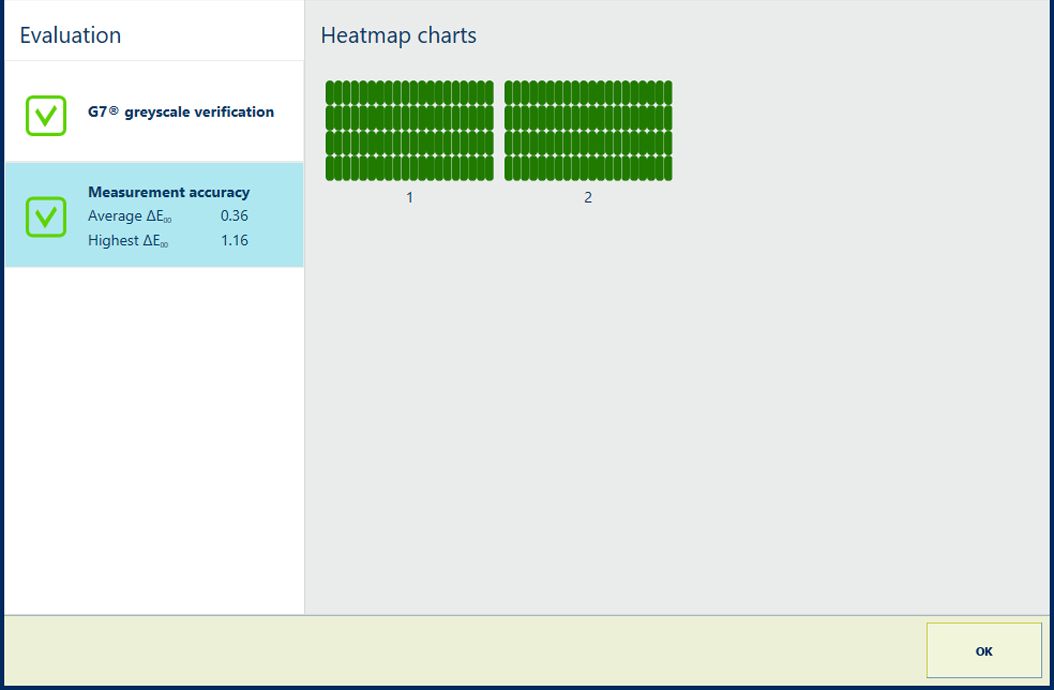Screen dimensions: 1054x690
Task: Click the Heatmap charts heading
Action: [x=398, y=36]
